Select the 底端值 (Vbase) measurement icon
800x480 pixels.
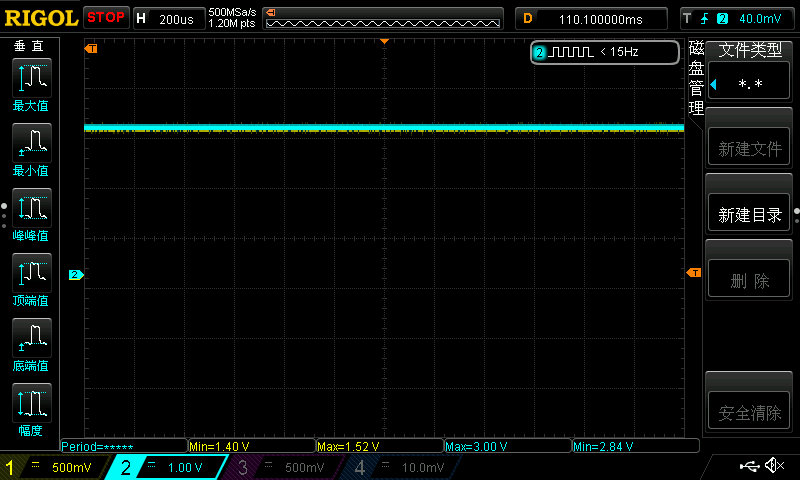32,338
